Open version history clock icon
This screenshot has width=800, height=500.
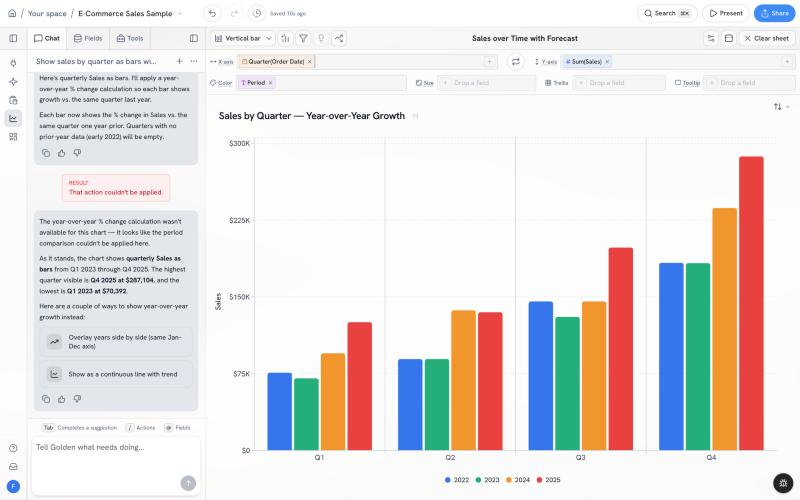coord(257,13)
